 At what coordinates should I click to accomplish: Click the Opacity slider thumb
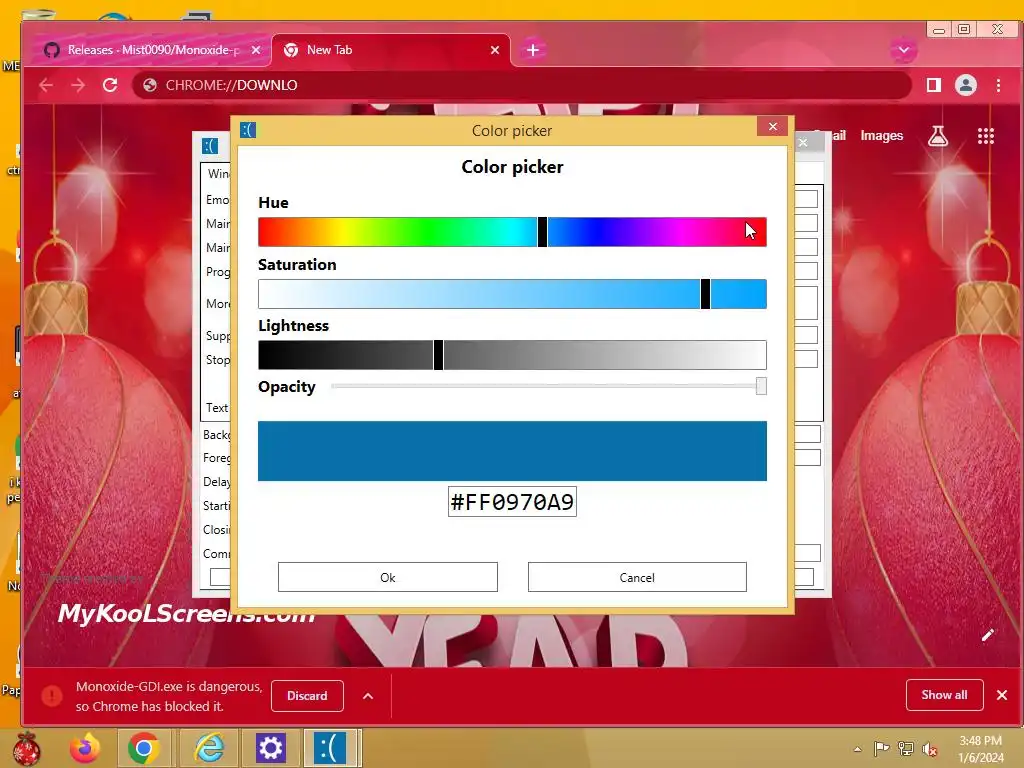(x=761, y=386)
